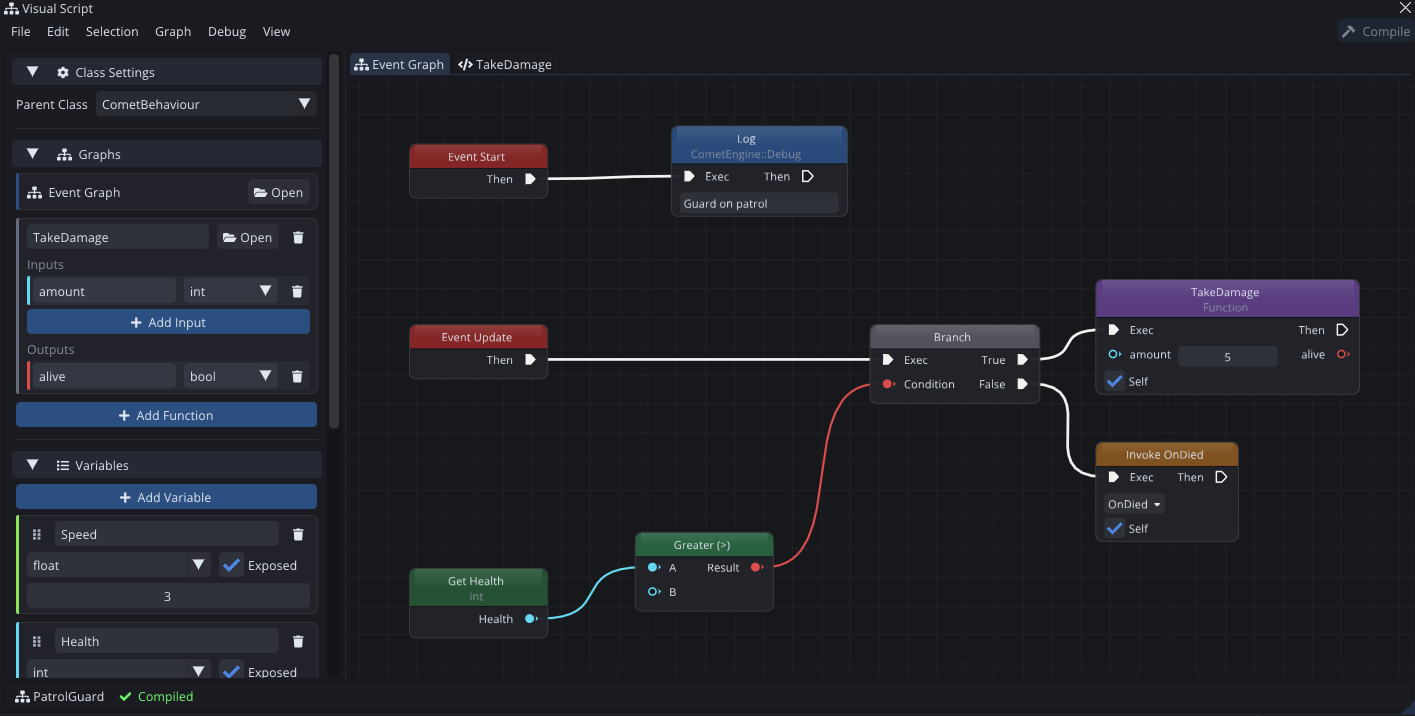The width and height of the screenshot is (1415, 716).
Task: Open the Graph menu
Action: 173,31
